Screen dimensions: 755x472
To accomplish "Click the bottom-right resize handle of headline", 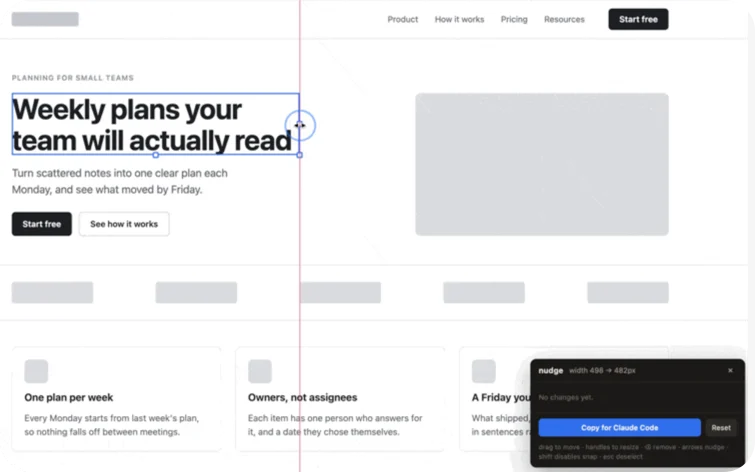I will pyautogui.click(x=299, y=155).
